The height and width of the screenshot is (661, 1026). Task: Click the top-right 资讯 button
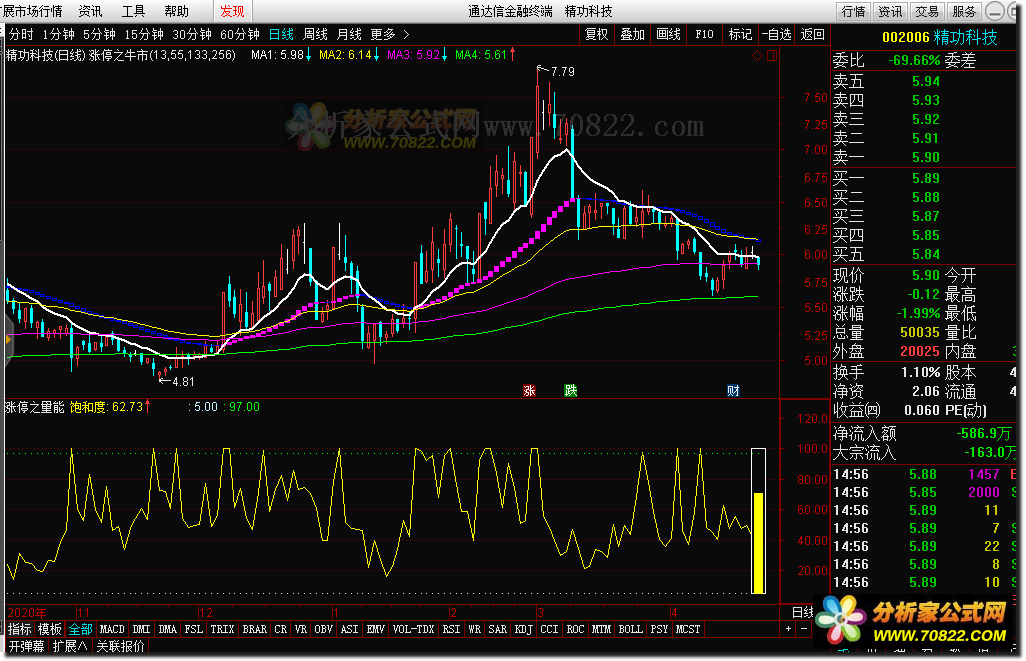coord(890,12)
